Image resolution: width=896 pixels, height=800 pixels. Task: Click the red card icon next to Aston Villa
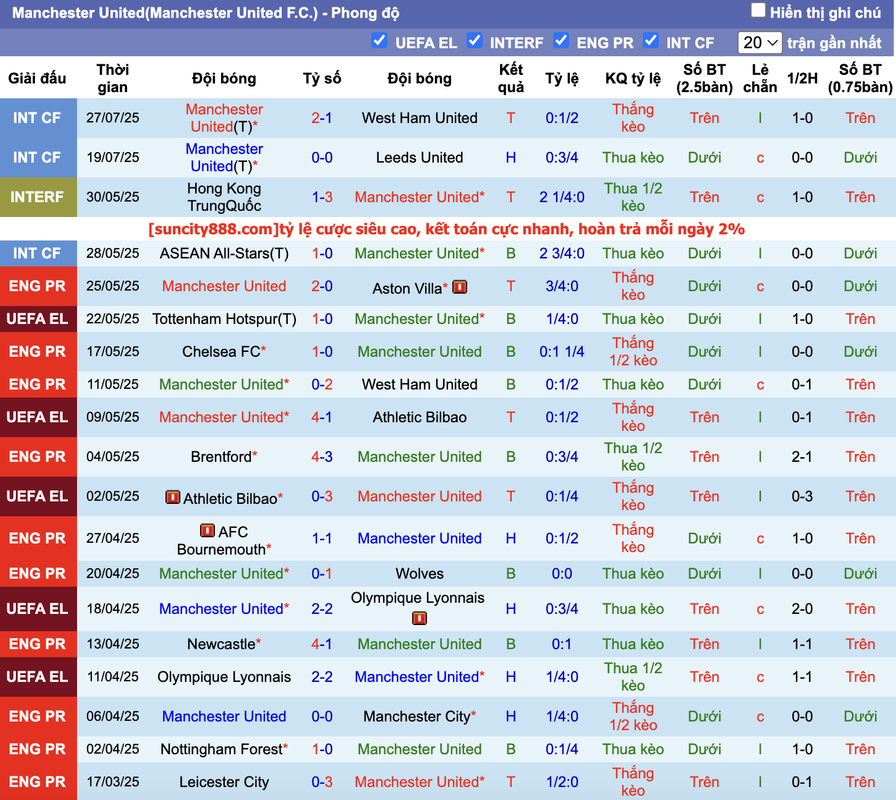(x=459, y=287)
